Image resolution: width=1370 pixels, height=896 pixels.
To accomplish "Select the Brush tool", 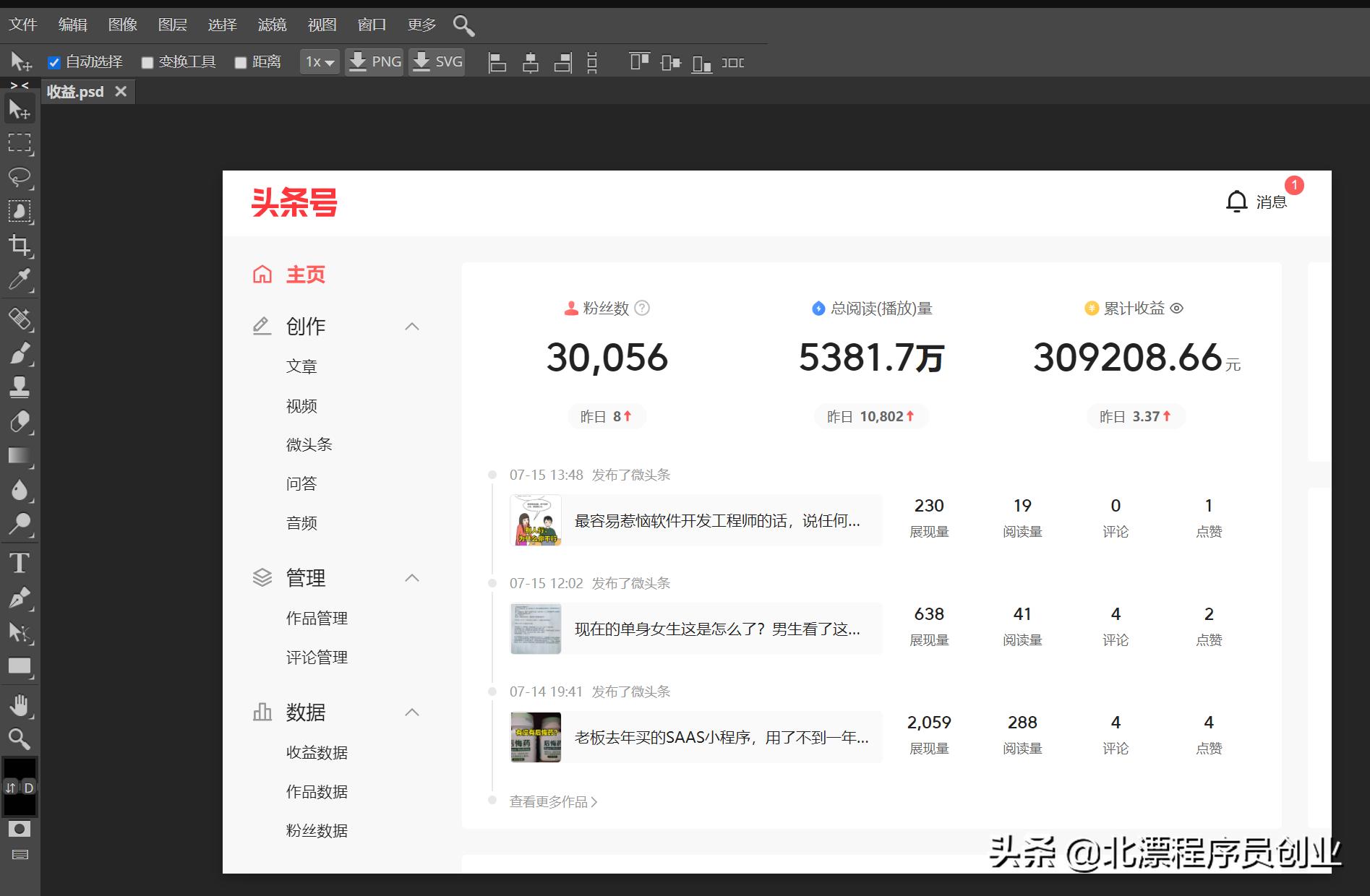I will pyautogui.click(x=20, y=353).
